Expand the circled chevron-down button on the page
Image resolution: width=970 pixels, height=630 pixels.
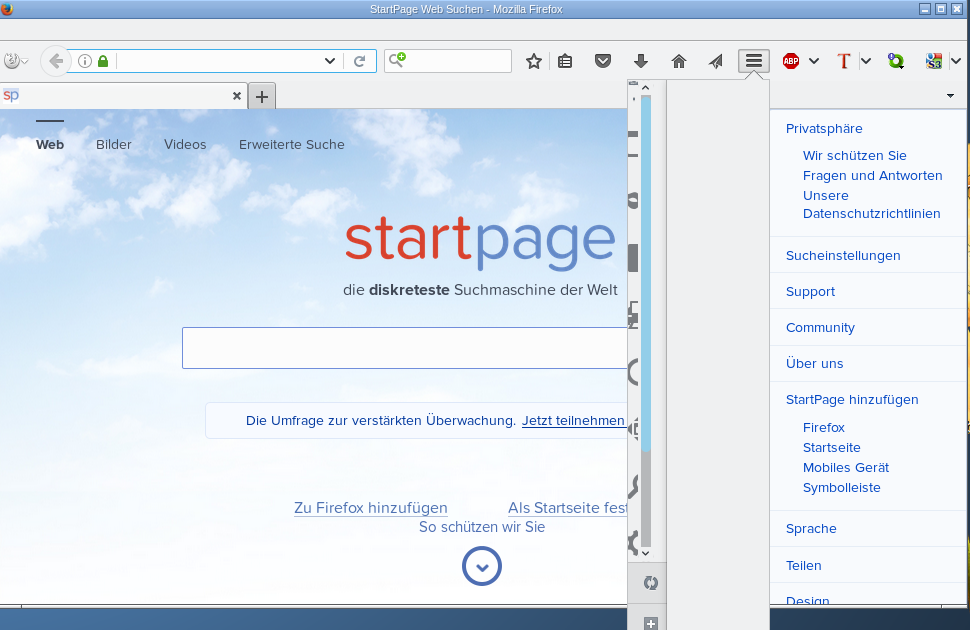[x=482, y=566]
